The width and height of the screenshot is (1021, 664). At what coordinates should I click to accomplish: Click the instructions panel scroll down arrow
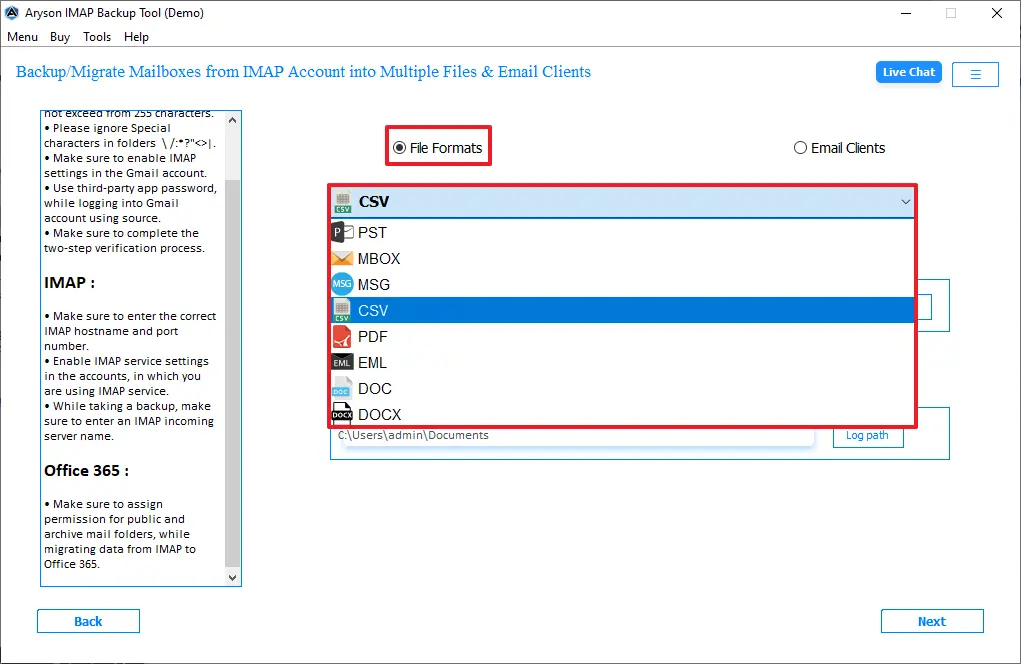pyautogui.click(x=232, y=577)
